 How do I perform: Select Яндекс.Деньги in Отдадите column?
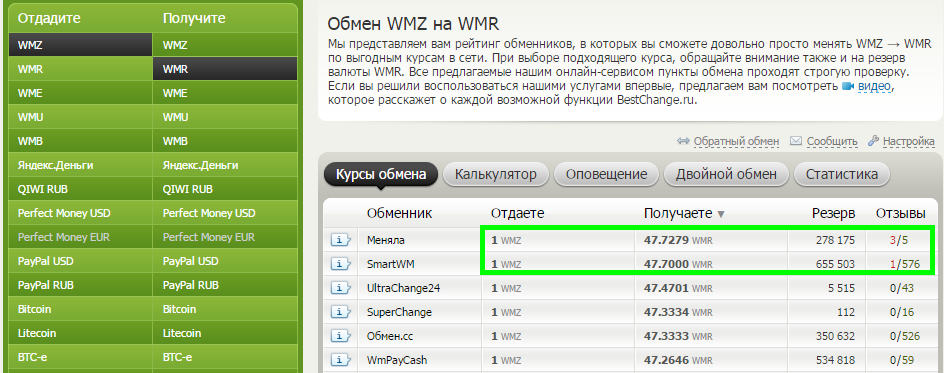(x=80, y=165)
